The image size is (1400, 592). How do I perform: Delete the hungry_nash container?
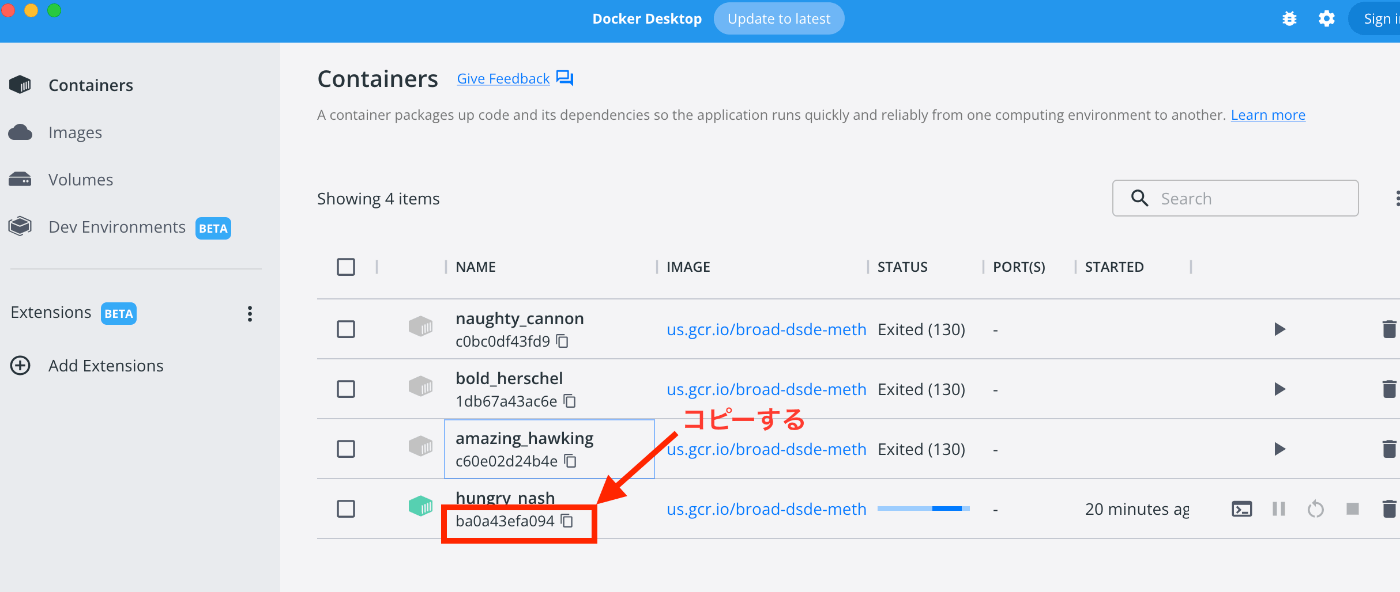pyautogui.click(x=1389, y=509)
